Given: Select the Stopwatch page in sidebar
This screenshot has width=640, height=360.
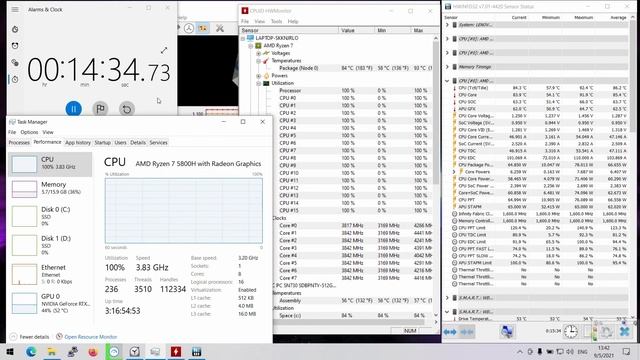Looking at the screenshot, I should tap(15, 79).
